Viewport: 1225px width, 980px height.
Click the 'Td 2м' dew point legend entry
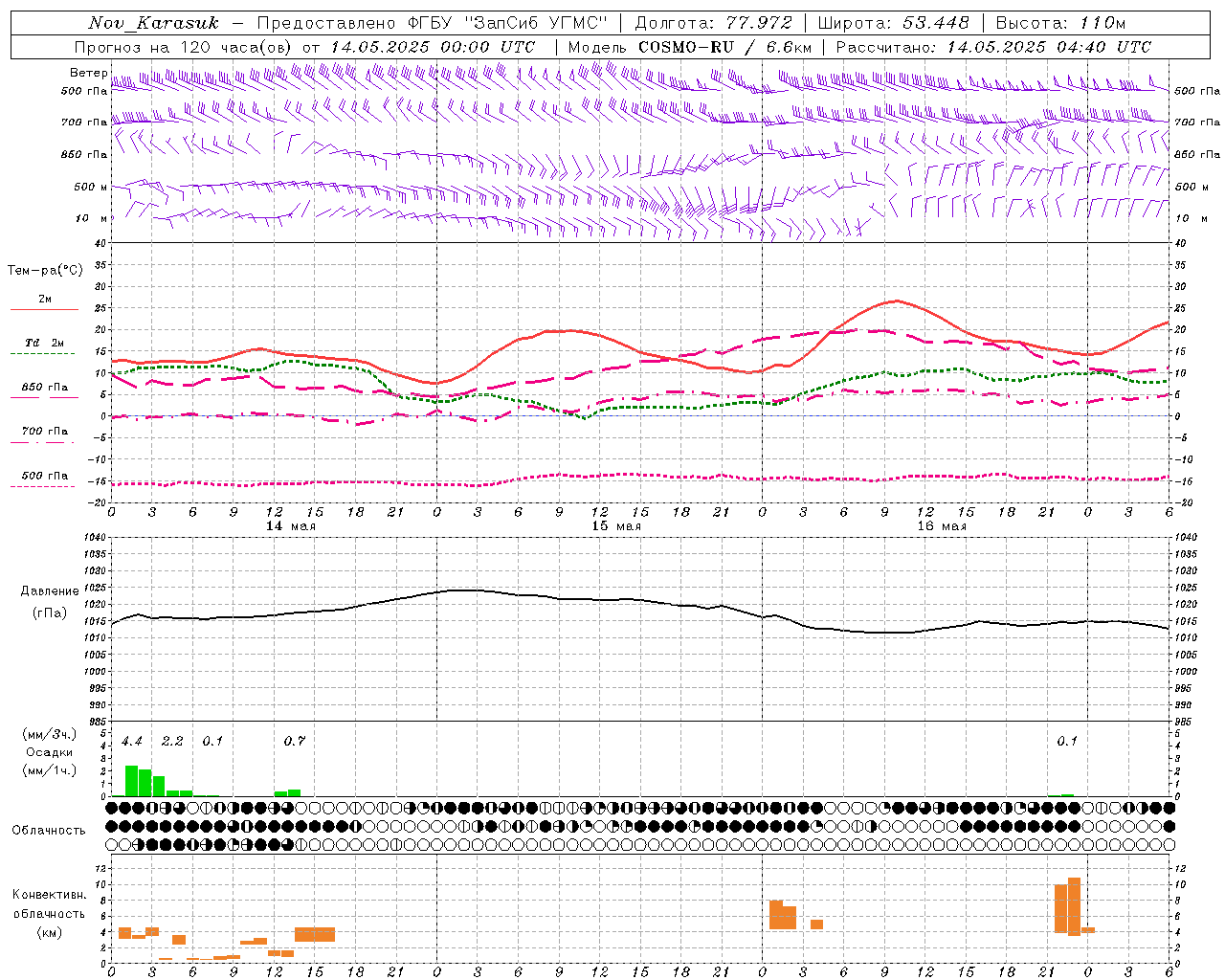45,343
